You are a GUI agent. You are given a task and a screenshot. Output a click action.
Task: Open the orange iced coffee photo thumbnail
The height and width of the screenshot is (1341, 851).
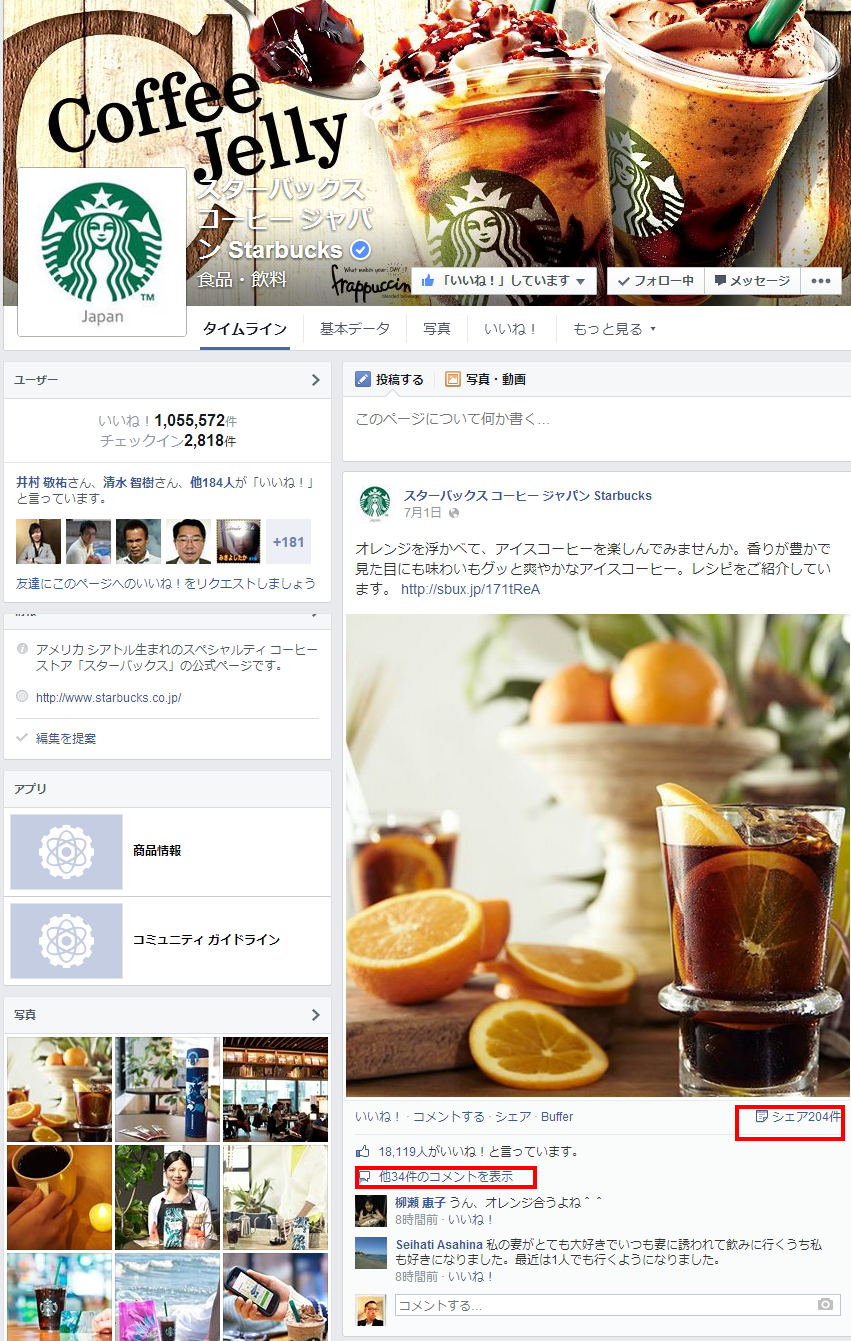click(x=59, y=1089)
